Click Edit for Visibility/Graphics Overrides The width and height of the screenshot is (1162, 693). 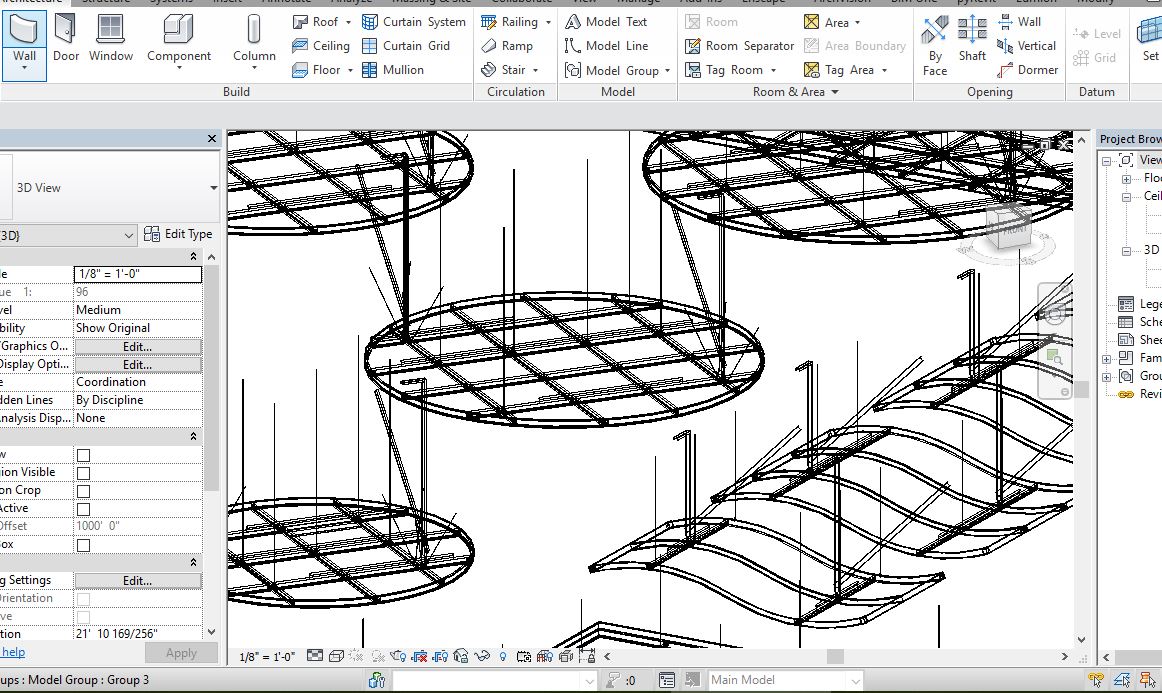pos(137,346)
